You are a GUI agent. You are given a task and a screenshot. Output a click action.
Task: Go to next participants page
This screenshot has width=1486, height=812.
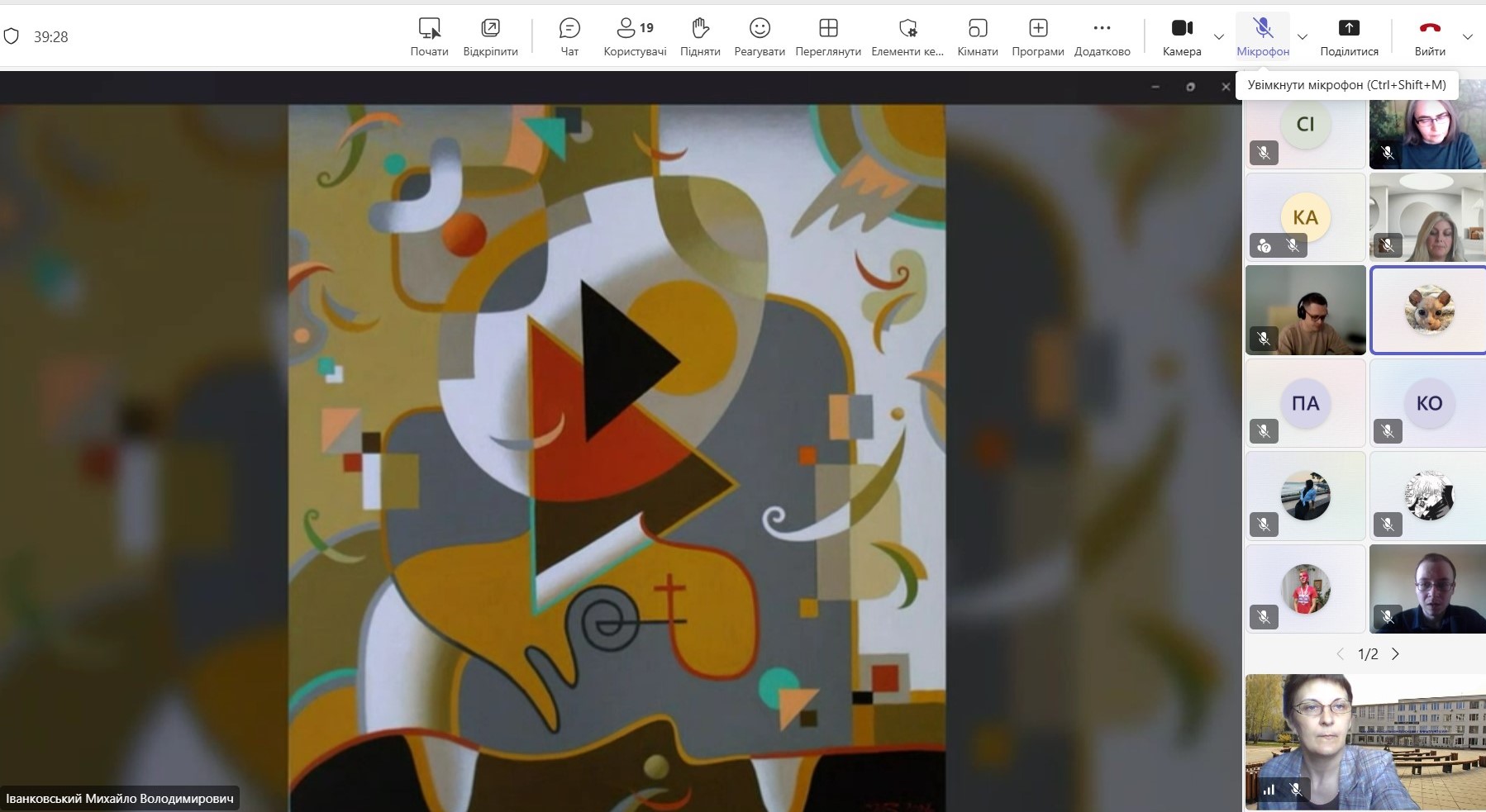1396,654
